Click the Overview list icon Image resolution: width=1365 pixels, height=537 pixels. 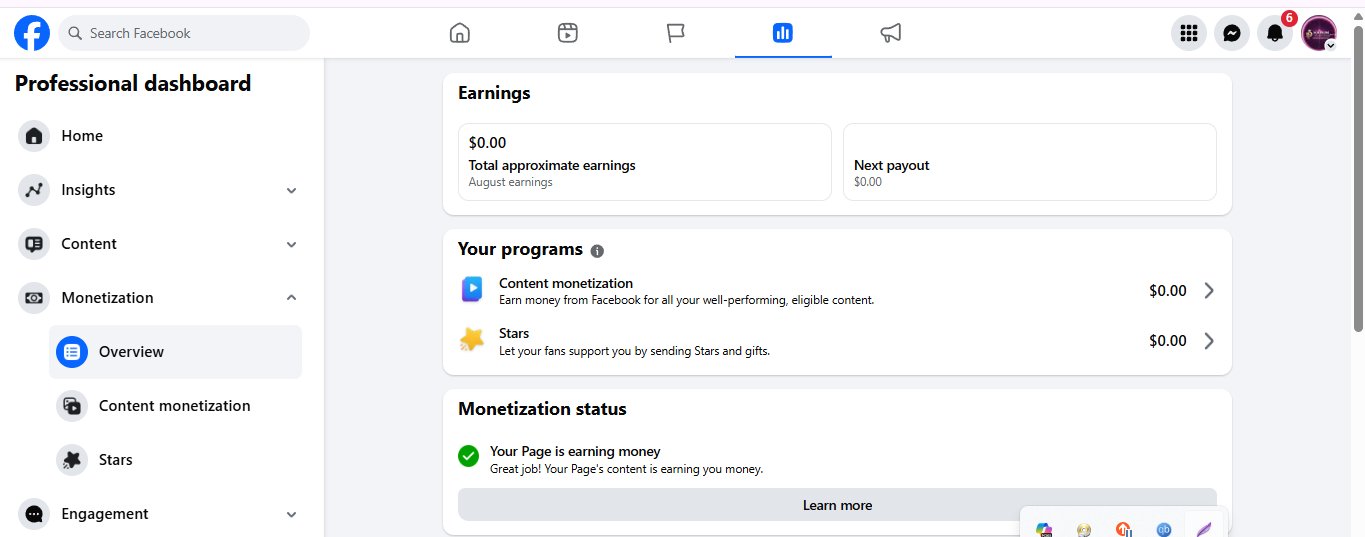72,352
